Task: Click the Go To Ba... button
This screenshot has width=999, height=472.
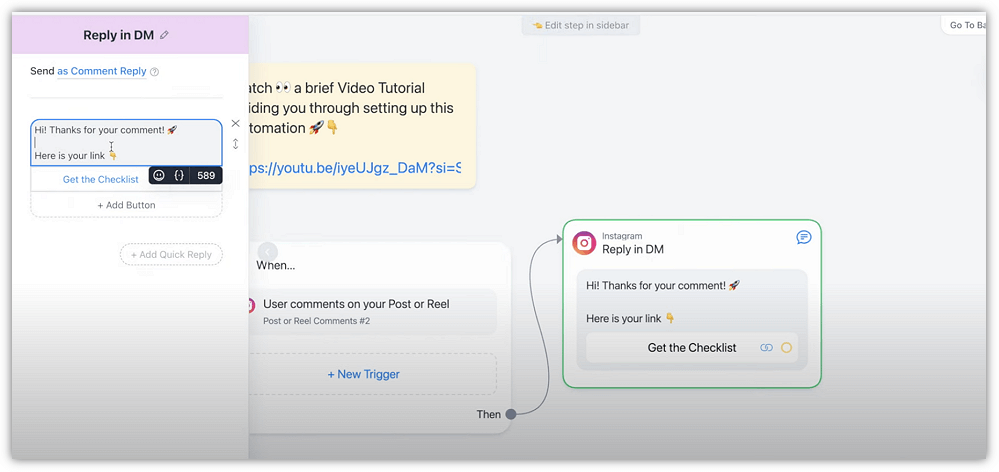Action: 965,25
